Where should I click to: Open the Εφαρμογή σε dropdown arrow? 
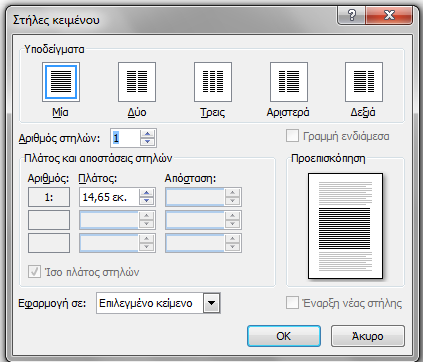click(212, 303)
